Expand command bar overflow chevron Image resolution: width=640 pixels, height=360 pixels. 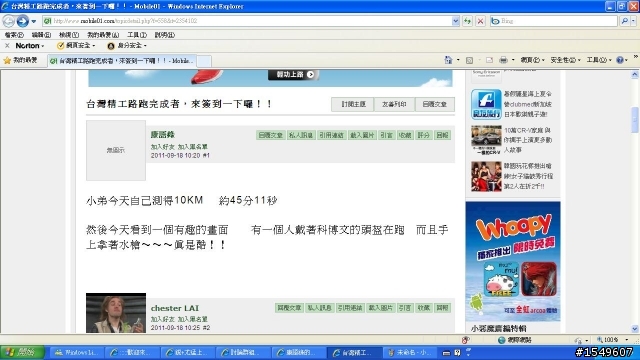pos(636,57)
